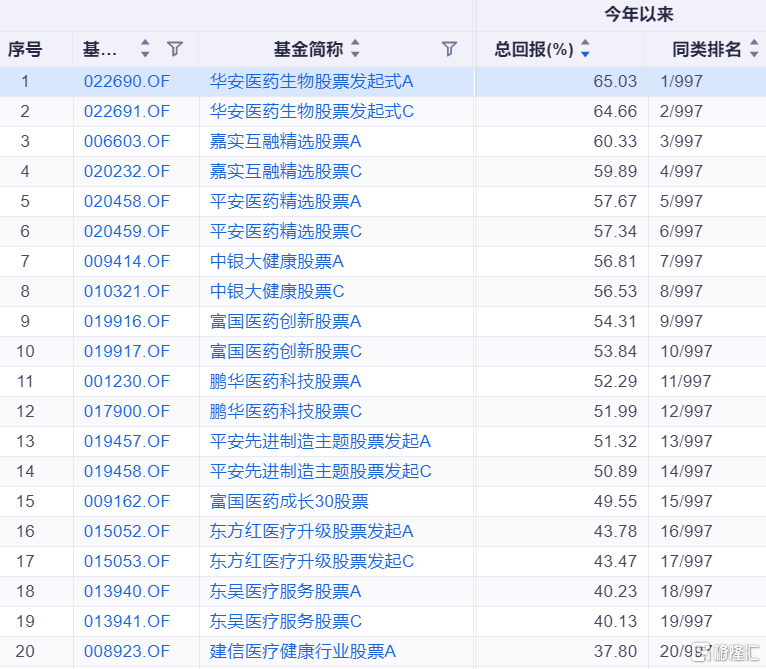Open fund code 013941.OF
Image resolution: width=766 pixels, height=669 pixels.
(127, 621)
